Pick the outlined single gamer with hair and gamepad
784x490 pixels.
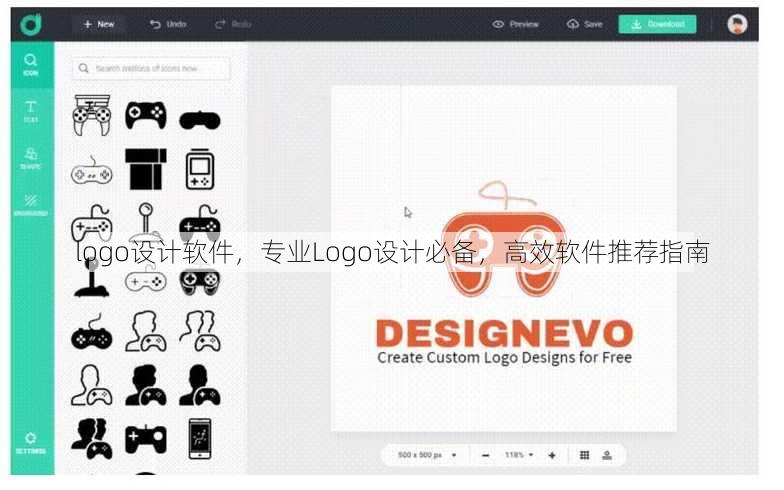coord(146,331)
